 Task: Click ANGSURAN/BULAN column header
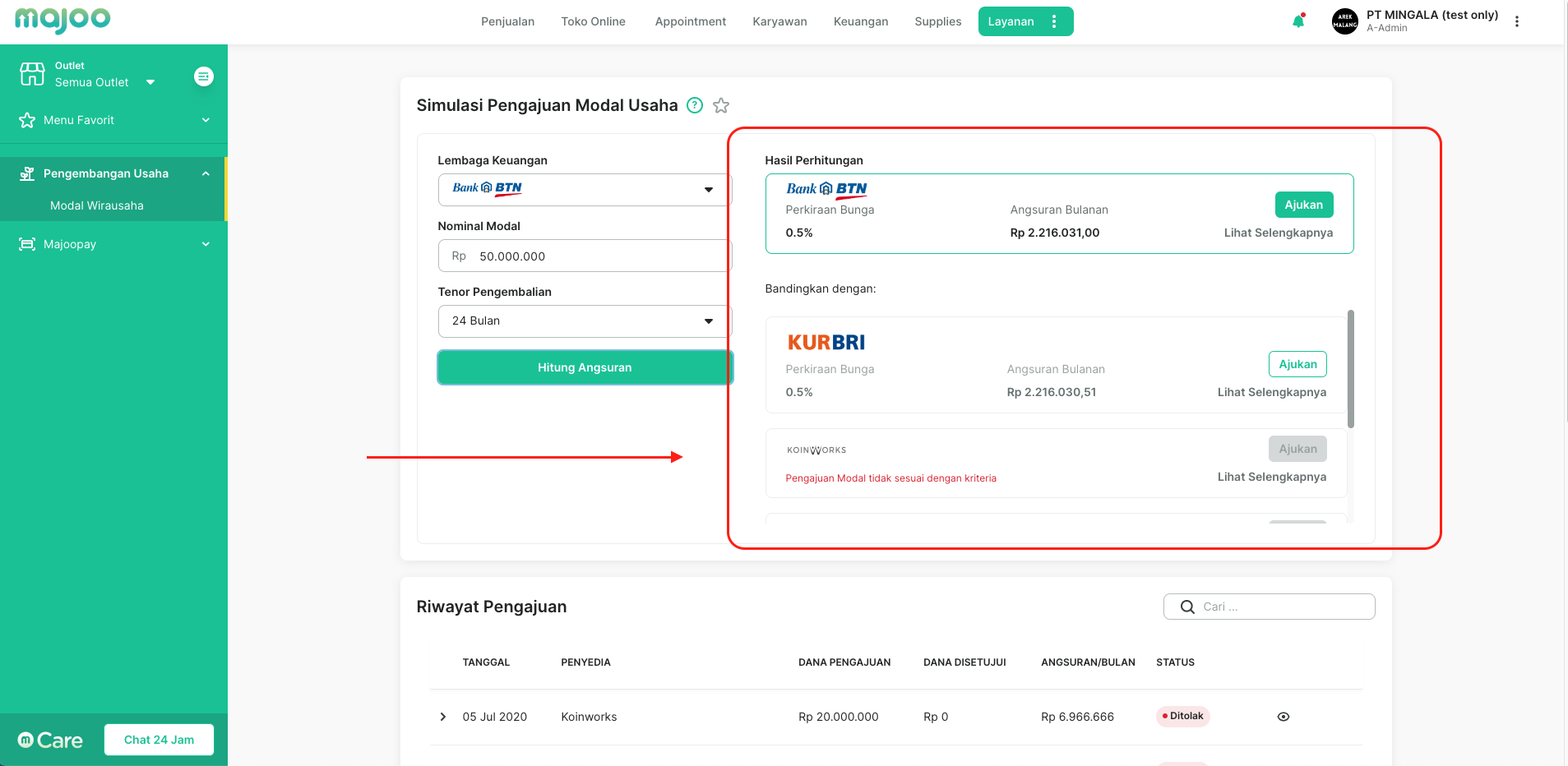pos(1088,662)
